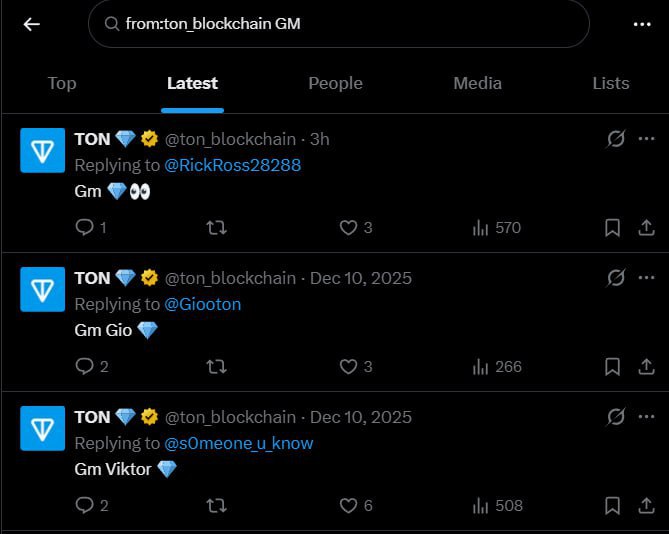Repost the 'Gm Viktor' post

point(215,506)
